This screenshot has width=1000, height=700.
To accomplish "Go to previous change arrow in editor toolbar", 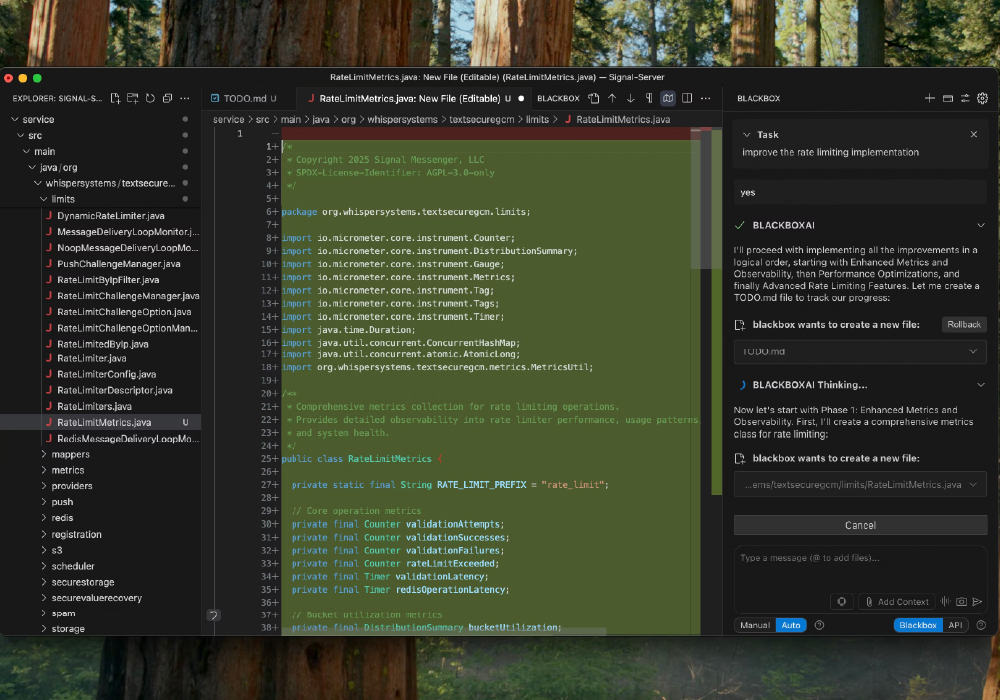I will click(x=612, y=98).
